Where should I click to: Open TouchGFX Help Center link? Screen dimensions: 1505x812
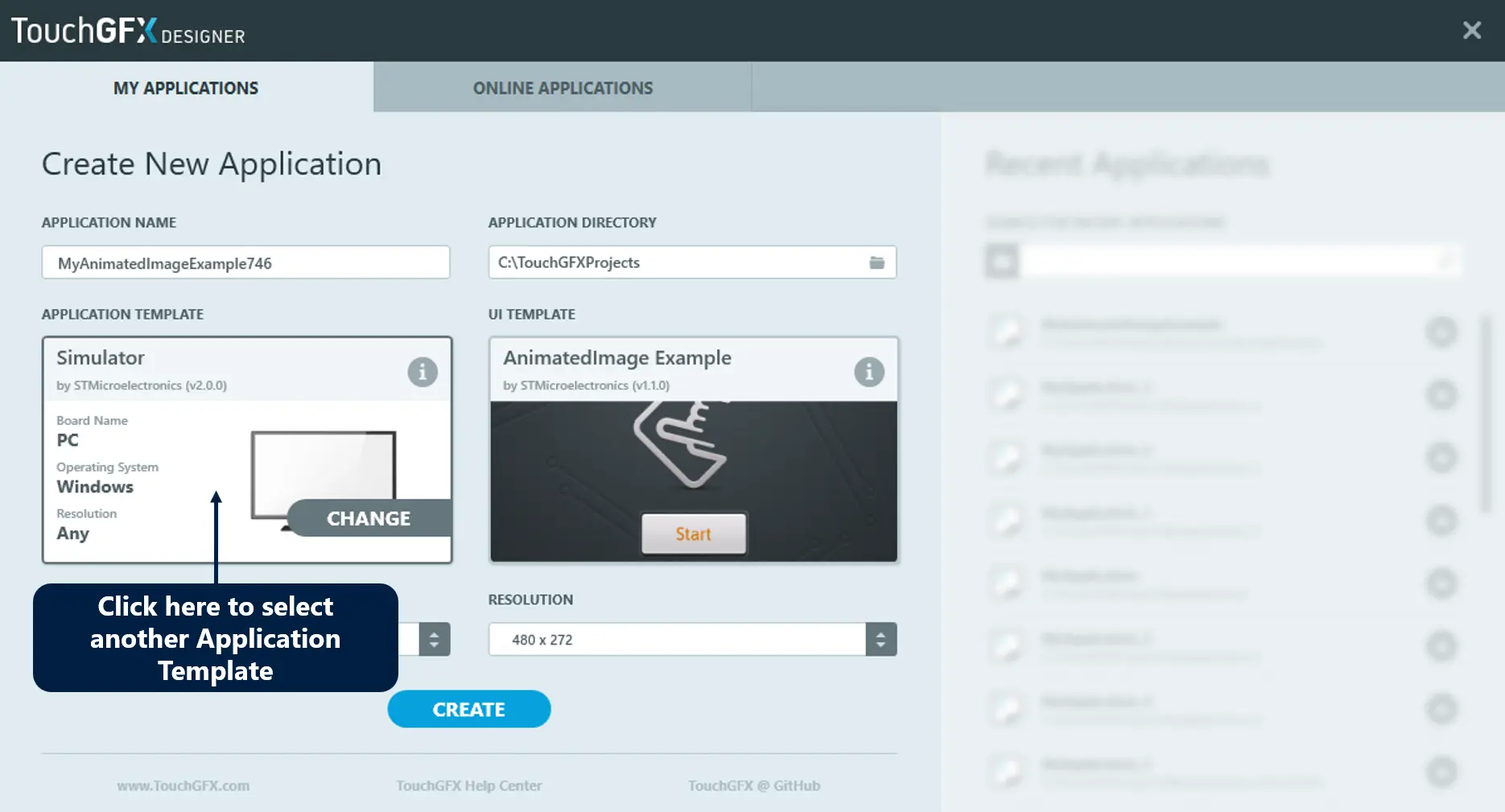(x=468, y=785)
